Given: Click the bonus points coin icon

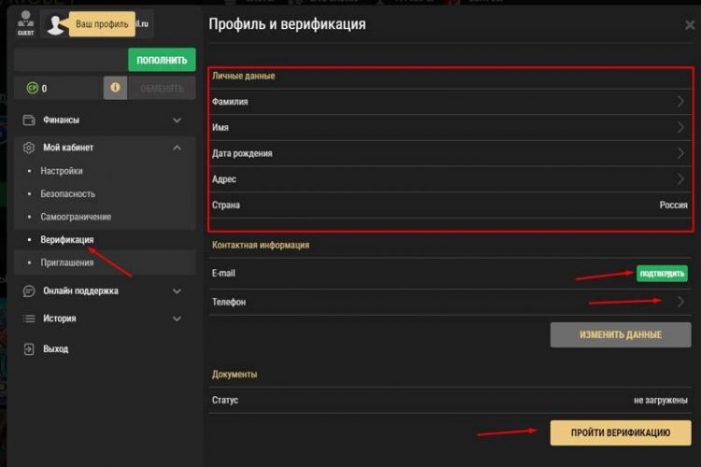Looking at the screenshot, I should 32,88.
